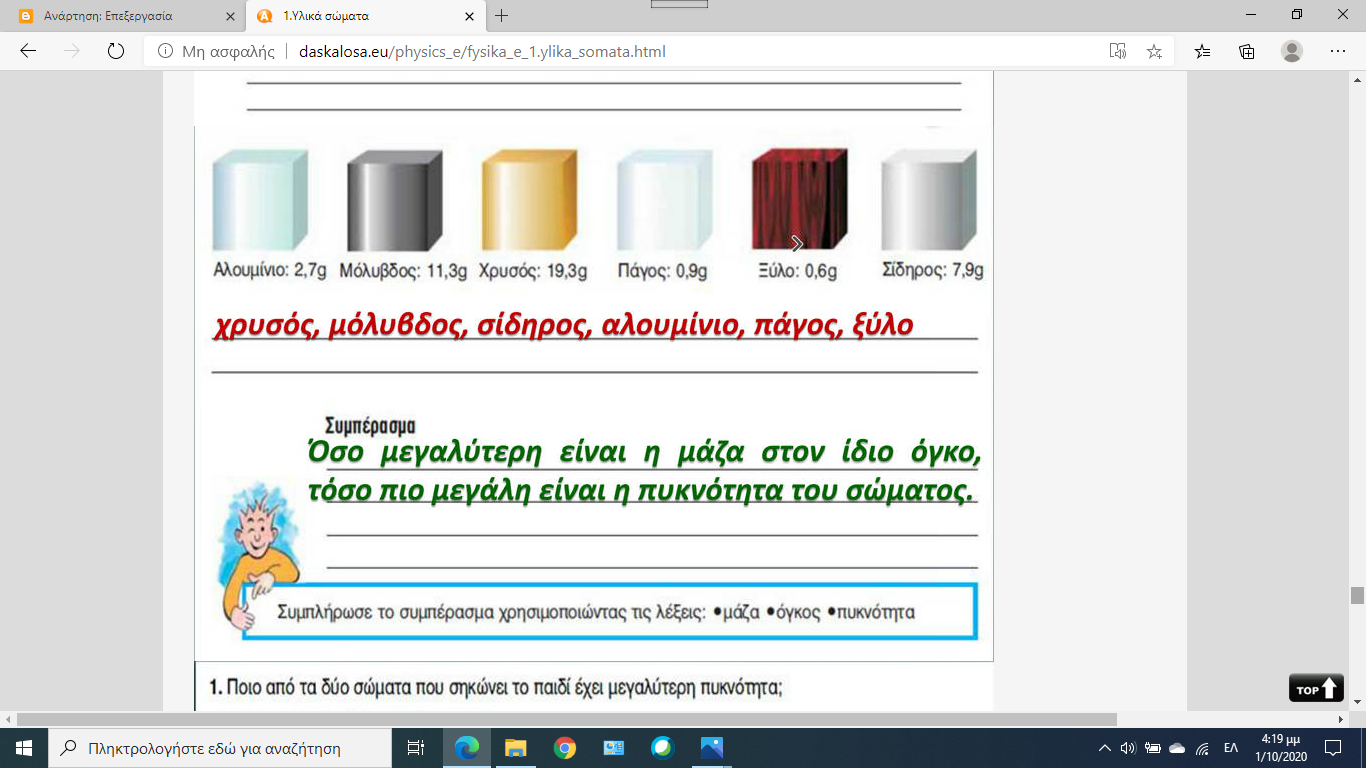The height and width of the screenshot is (768, 1366).
Task: Click the 'Αλουμίνιο: 2,7g' label
Action: [270, 271]
